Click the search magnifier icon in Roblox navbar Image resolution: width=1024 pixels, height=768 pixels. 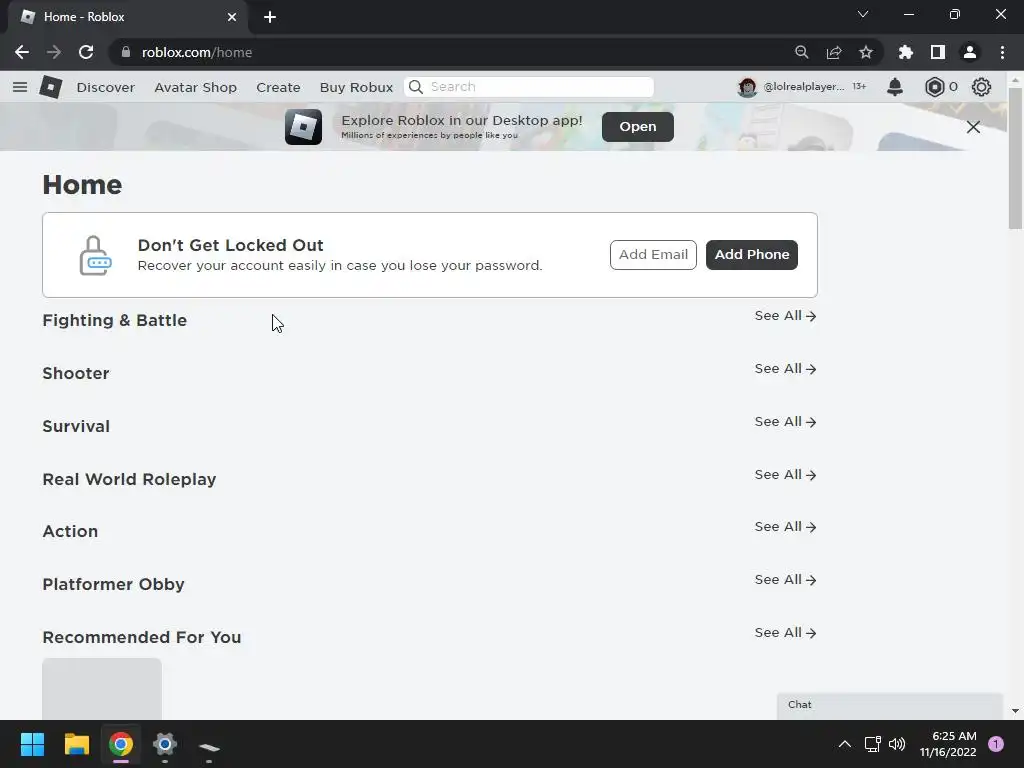(416, 87)
